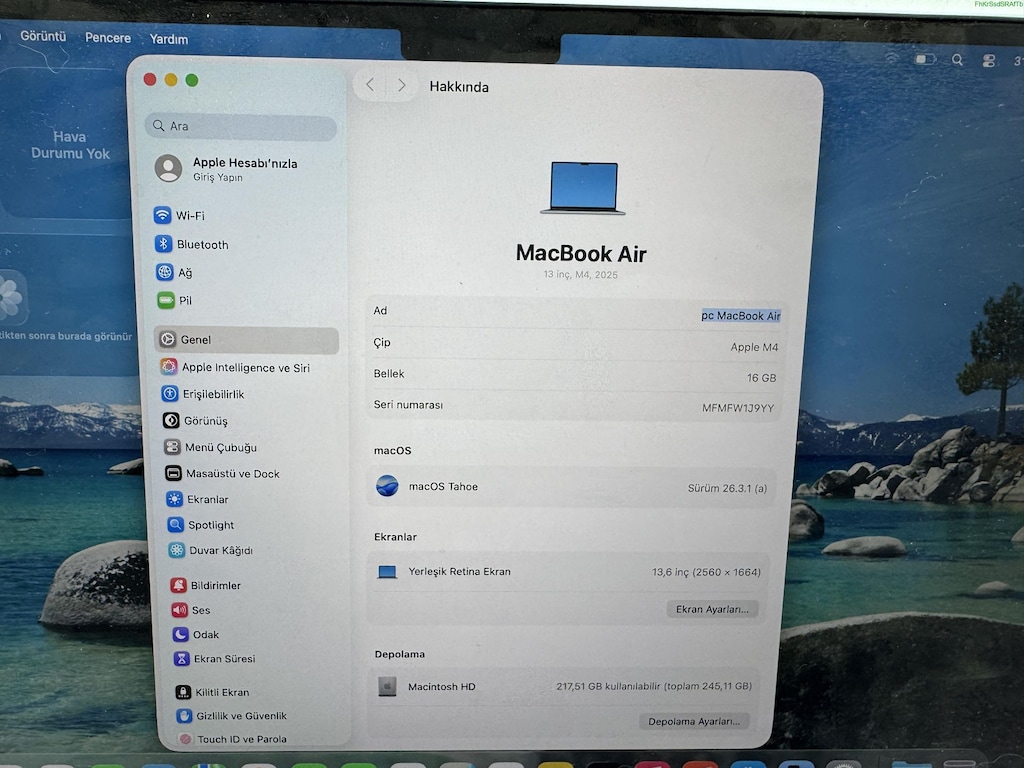Viewport: 1024px width, 768px height.
Task: Select the Ağ globe icon
Action: coord(165,272)
